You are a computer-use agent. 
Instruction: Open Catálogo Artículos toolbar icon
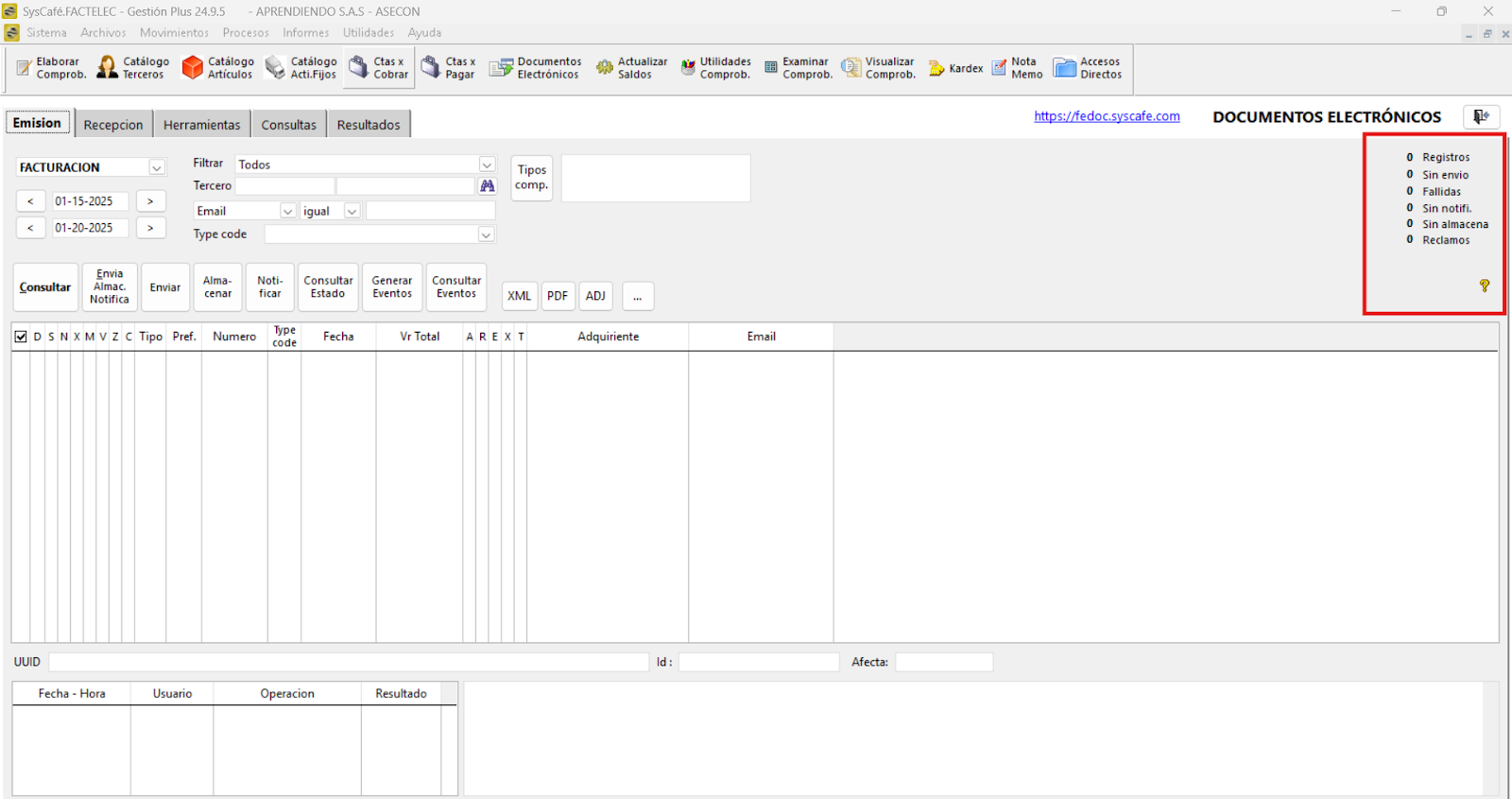217,68
